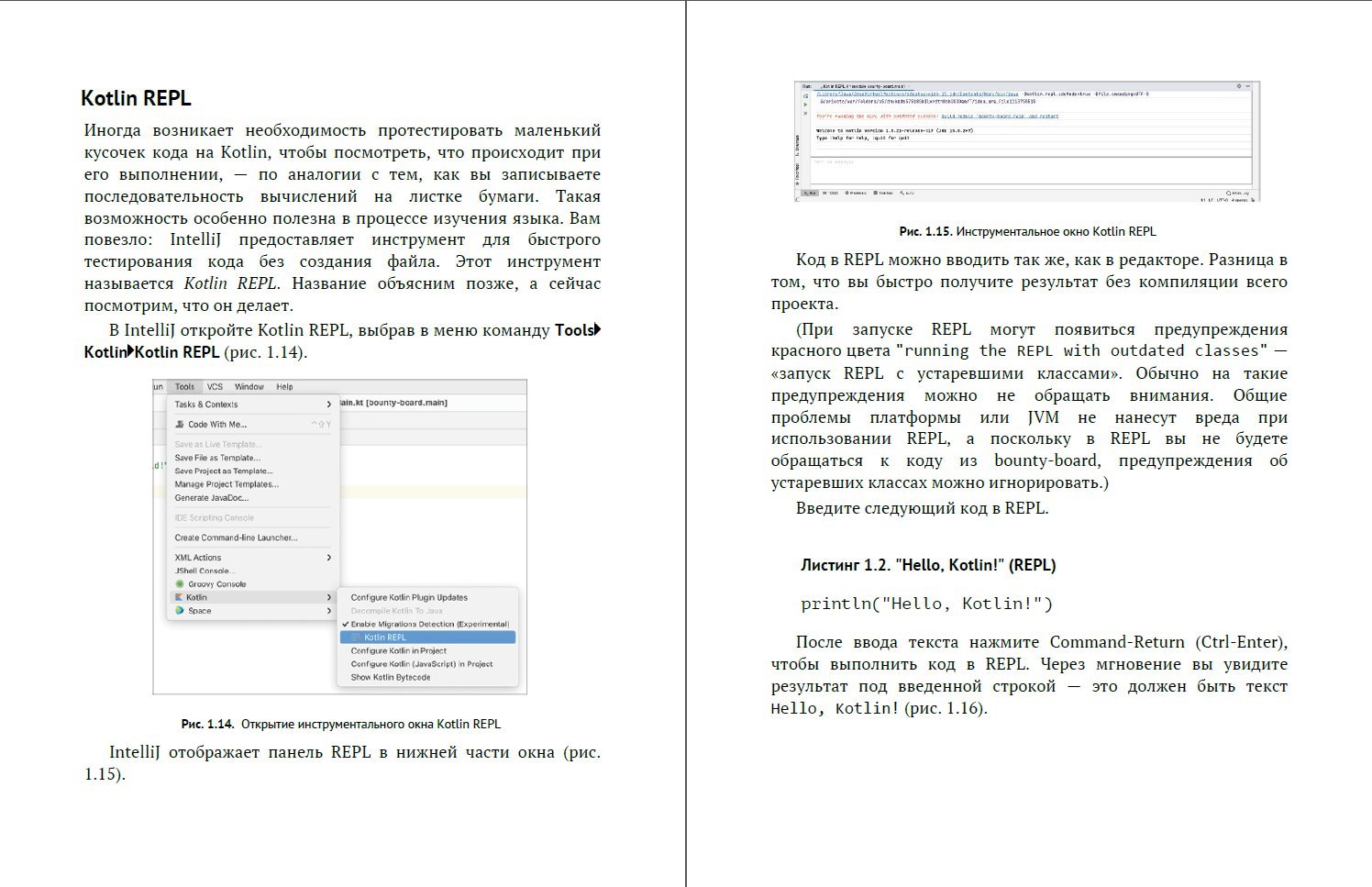Image resolution: width=1372 pixels, height=887 pixels.
Task: Expand the XML Actions submenu arrow
Action: point(328,558)
